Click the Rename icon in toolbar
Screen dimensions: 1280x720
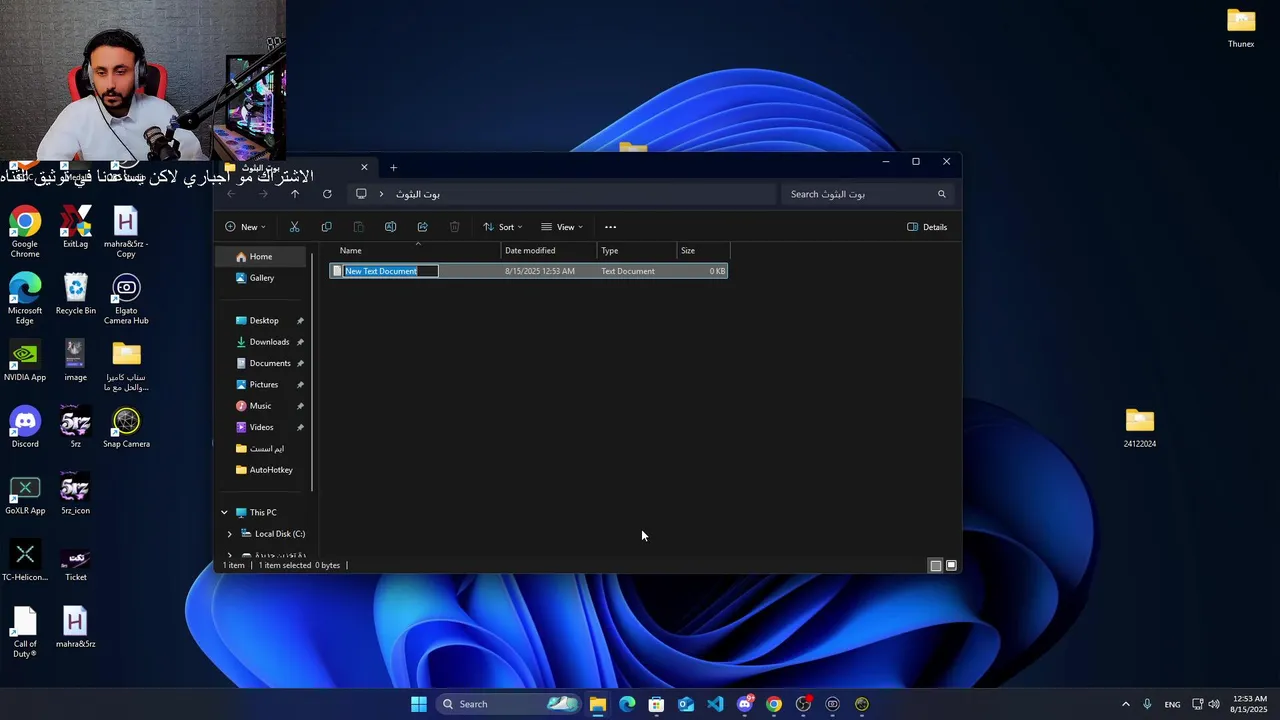tap(390, 227)
